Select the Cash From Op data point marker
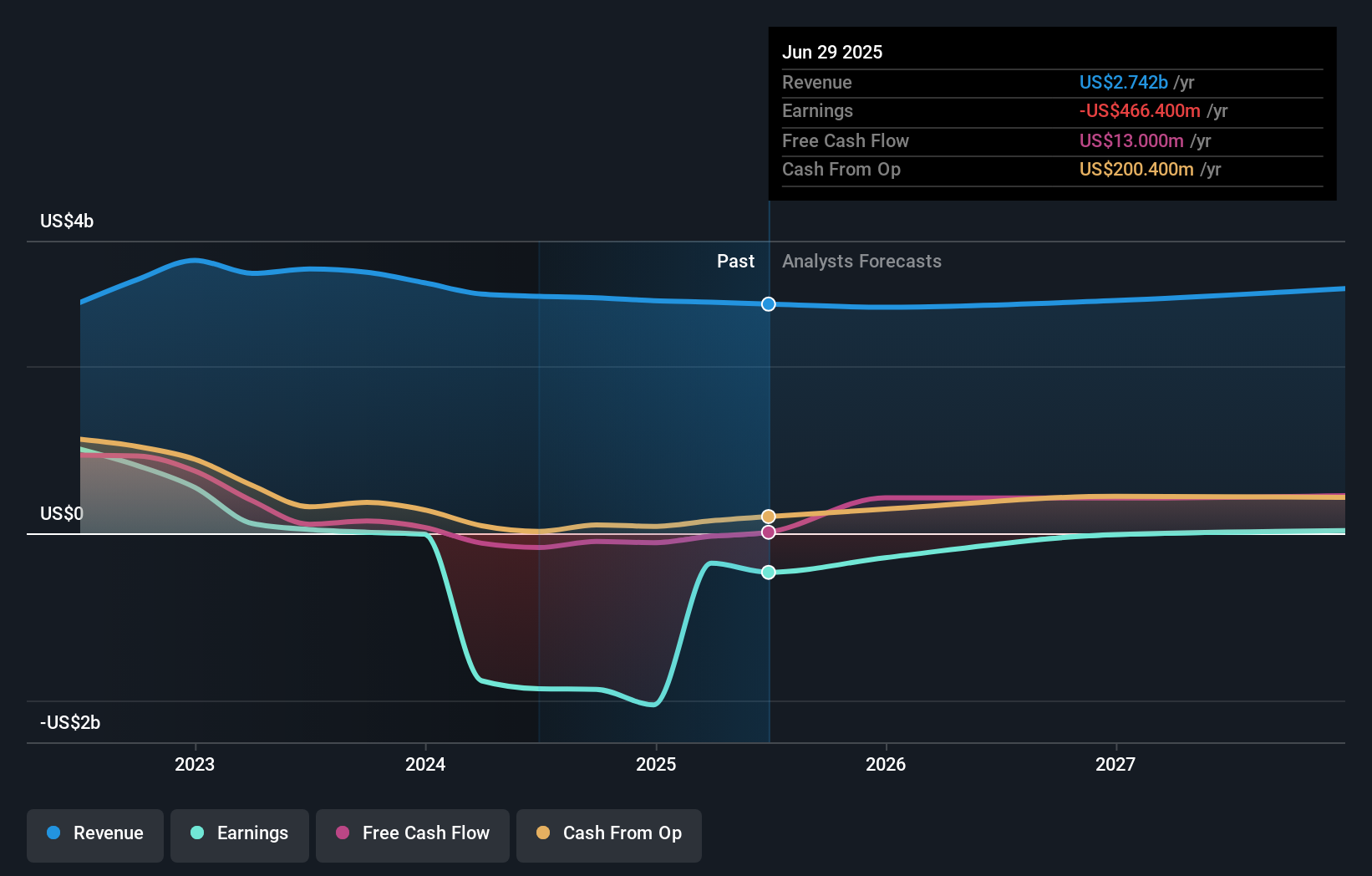The height and width of the screenshot is (876, 1372). (x=769, y=517)
